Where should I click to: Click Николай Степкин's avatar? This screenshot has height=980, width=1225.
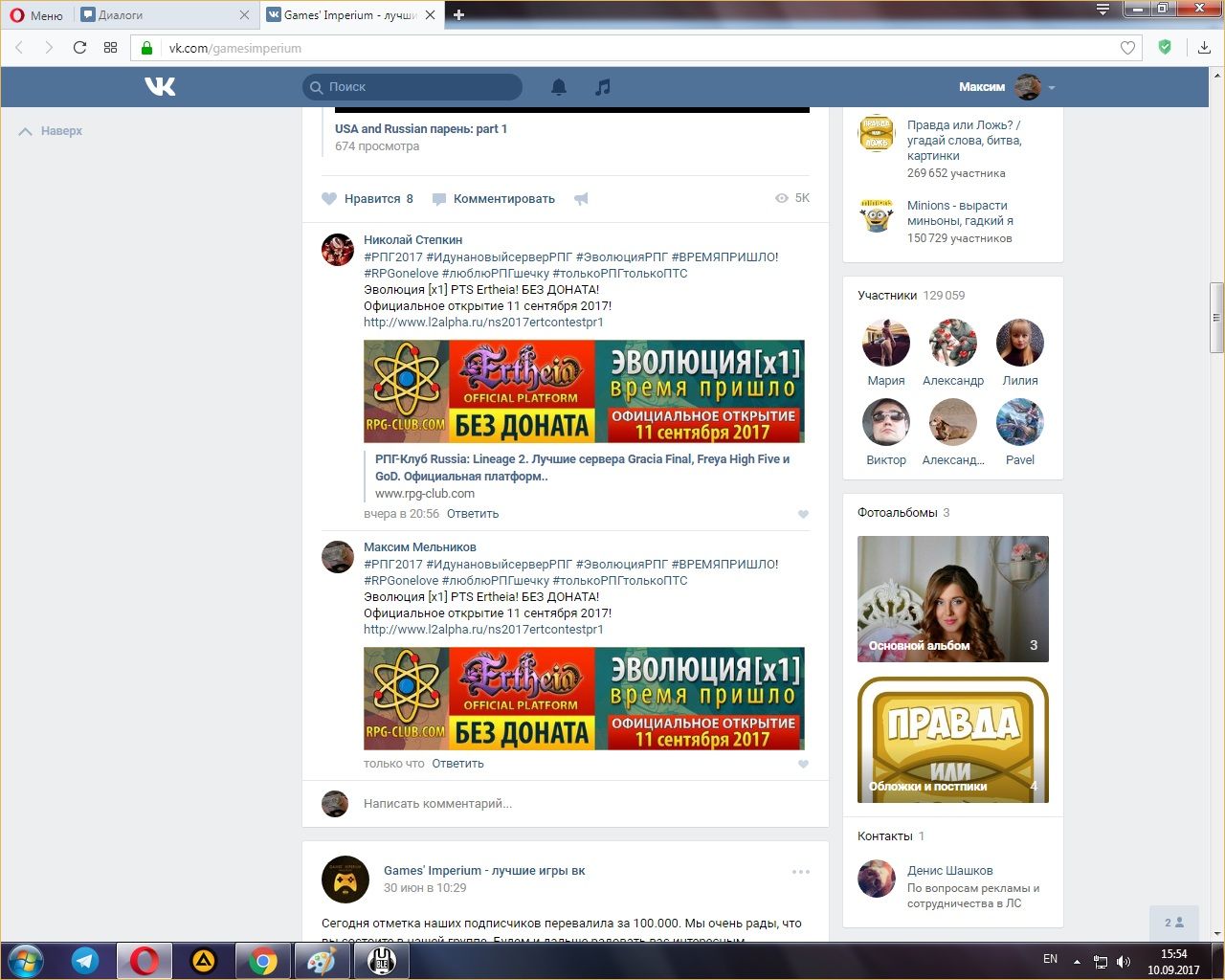coord(338,249)
